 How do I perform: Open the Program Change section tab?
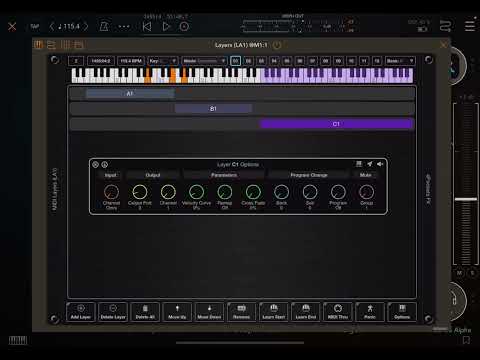pyautogui.click(x=309, y=175)
